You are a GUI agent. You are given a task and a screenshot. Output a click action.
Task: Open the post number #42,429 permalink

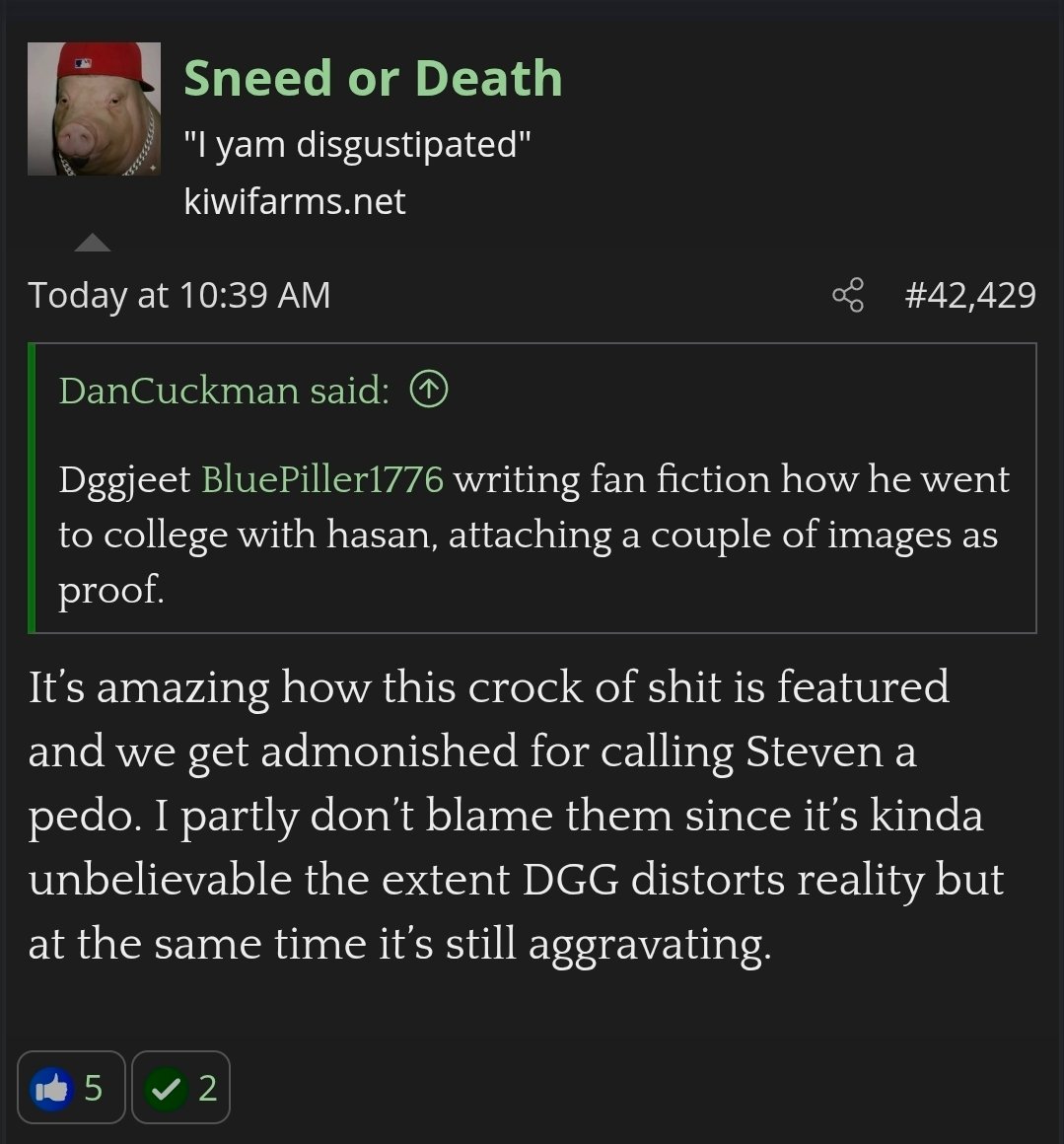[970, 295]
